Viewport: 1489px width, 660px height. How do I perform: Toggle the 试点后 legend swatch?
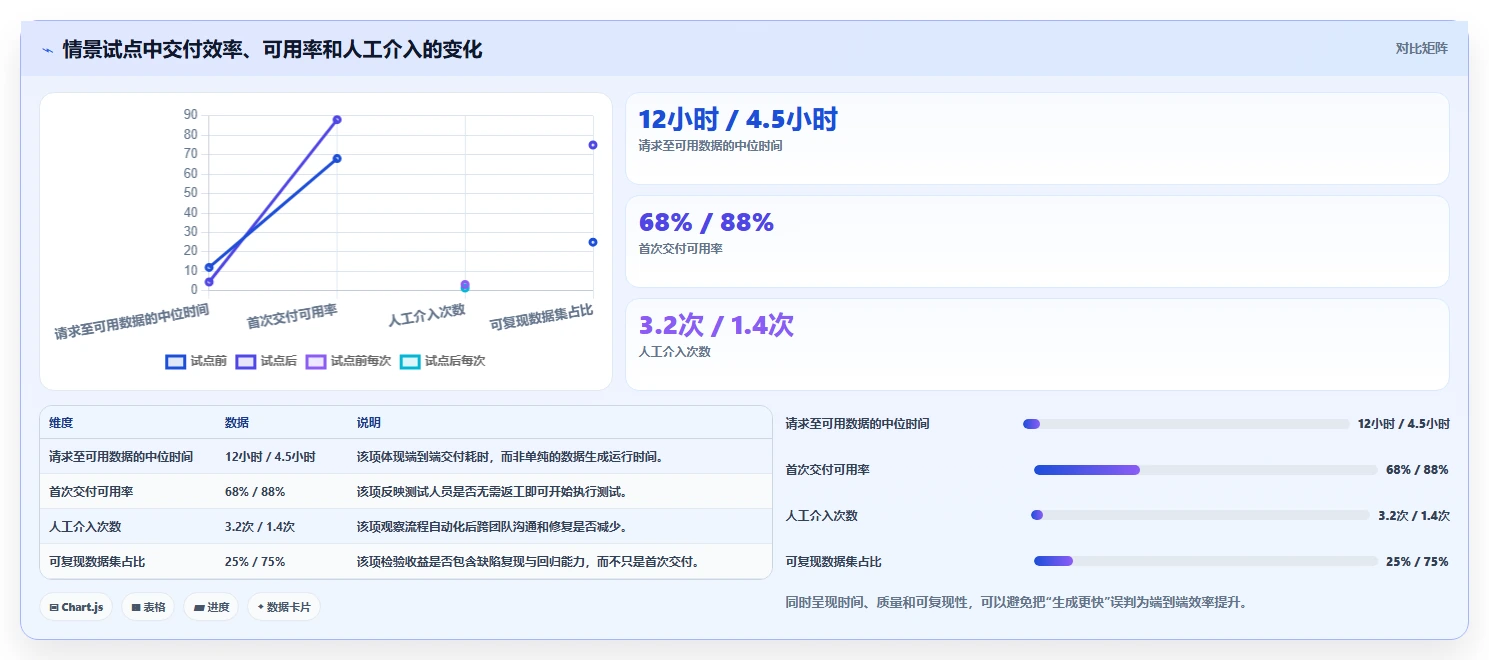click(x=246, y=361)
